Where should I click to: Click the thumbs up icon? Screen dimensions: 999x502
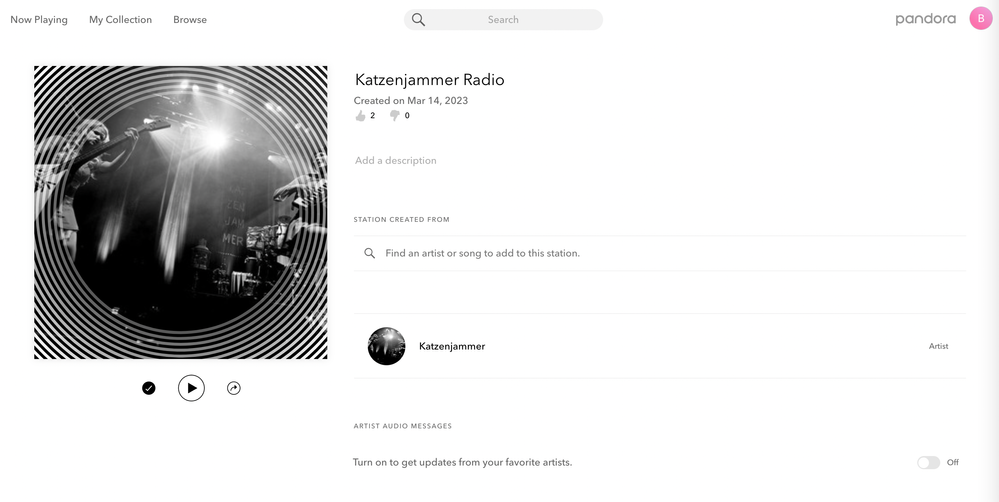[361, 115]
